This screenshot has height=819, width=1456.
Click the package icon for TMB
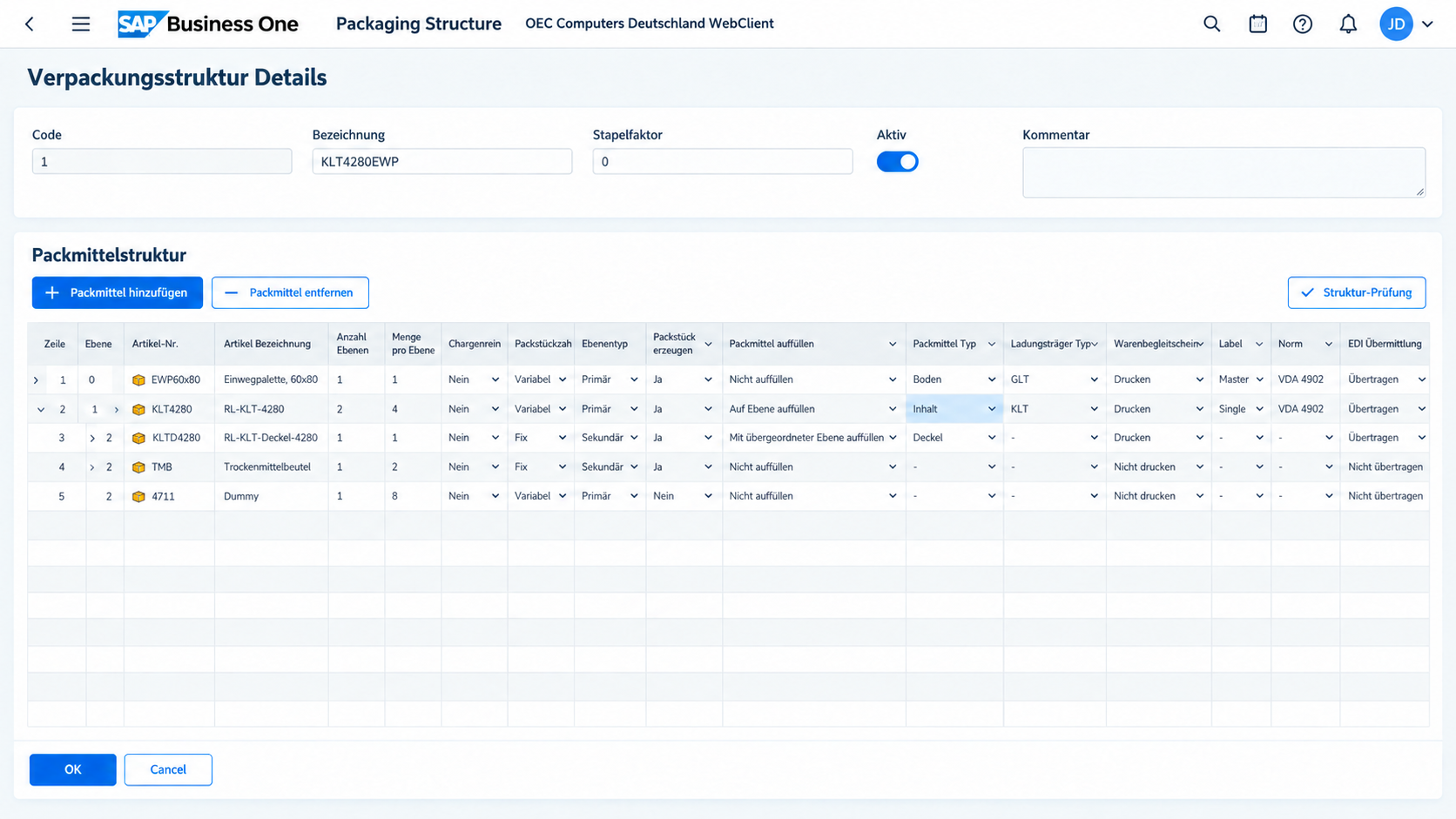138,468
